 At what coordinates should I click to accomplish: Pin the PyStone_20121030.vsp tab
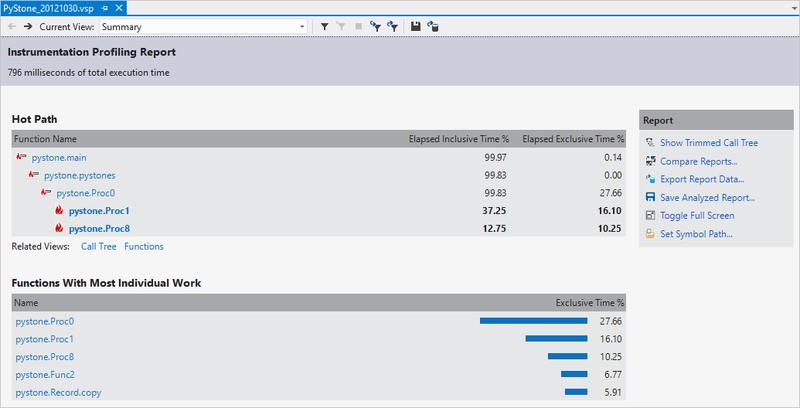(x=105, y=8)
